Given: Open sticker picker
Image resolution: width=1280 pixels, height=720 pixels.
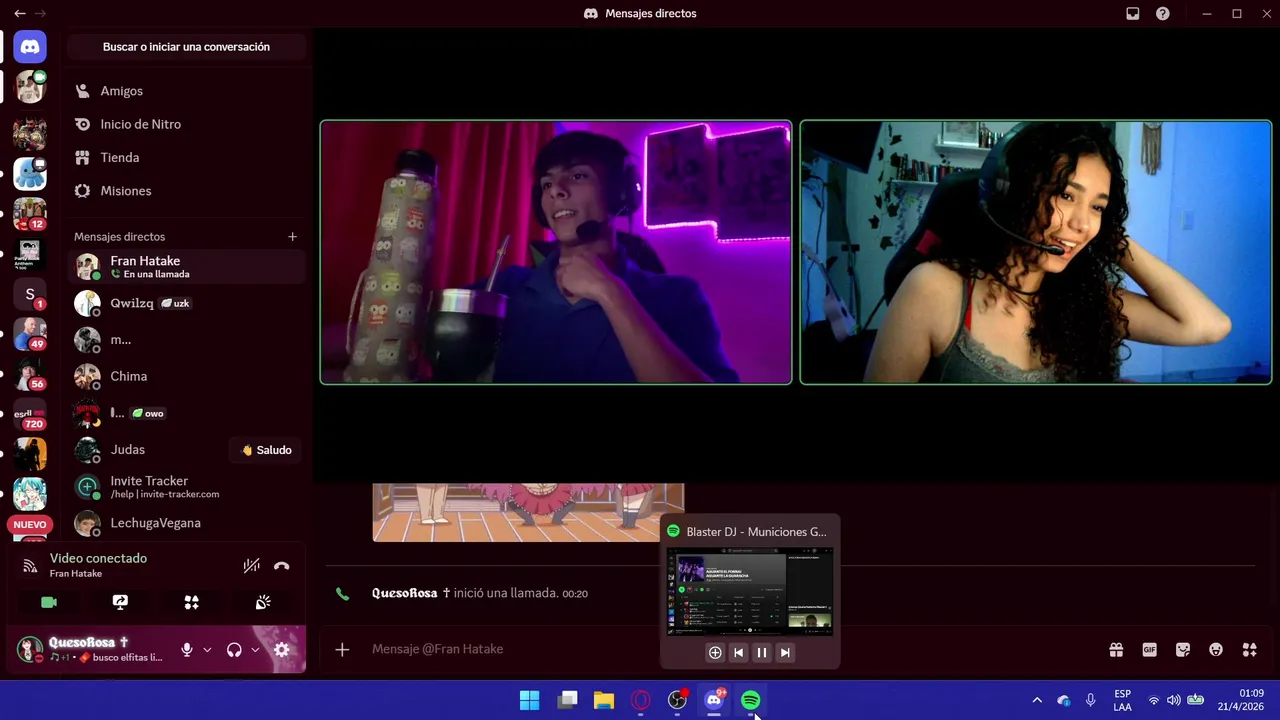Looking at the screenshot, I should pyautogui.click(x=1183, y=649).
